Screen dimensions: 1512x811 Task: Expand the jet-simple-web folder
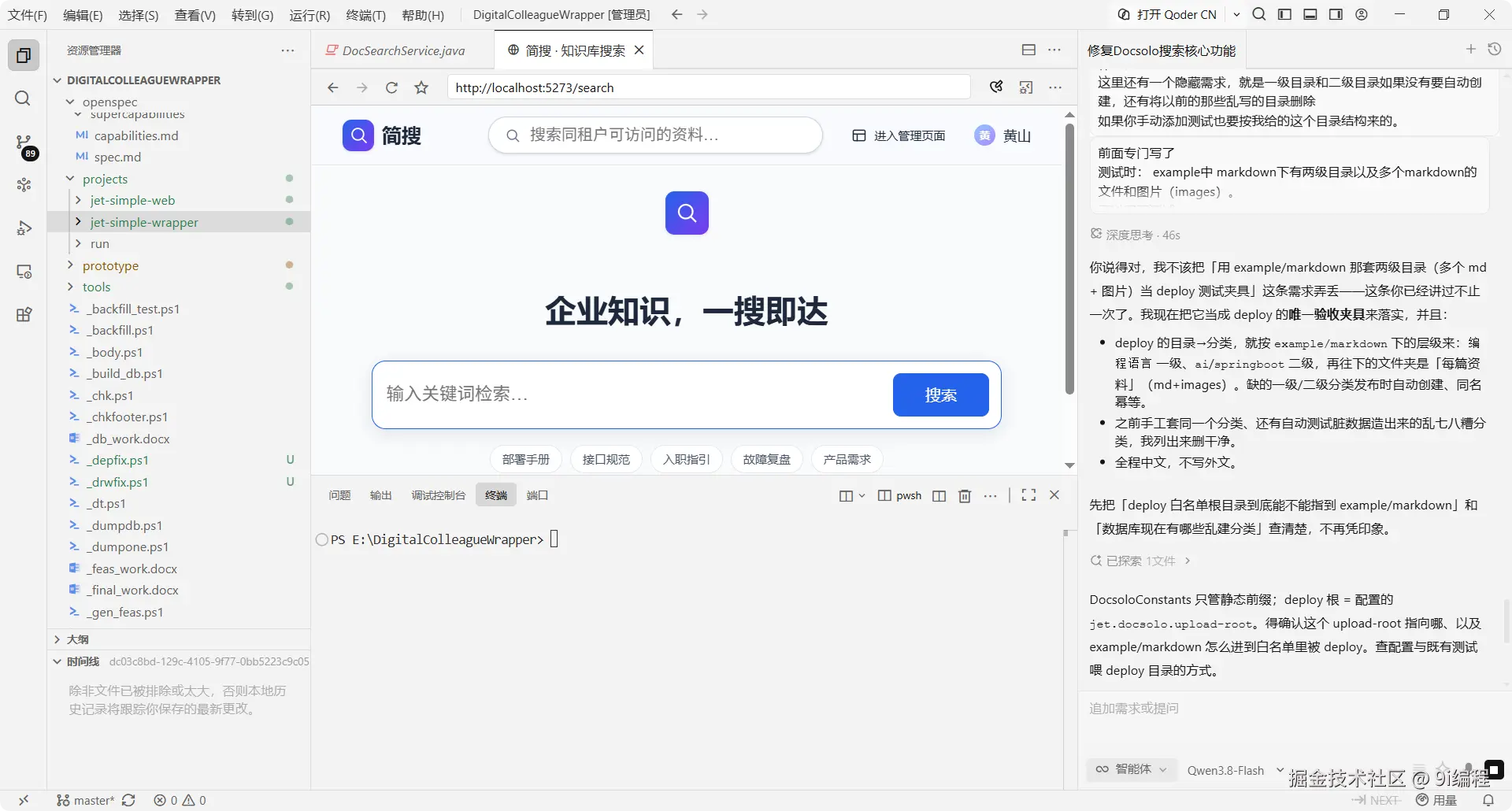(79, 200)
